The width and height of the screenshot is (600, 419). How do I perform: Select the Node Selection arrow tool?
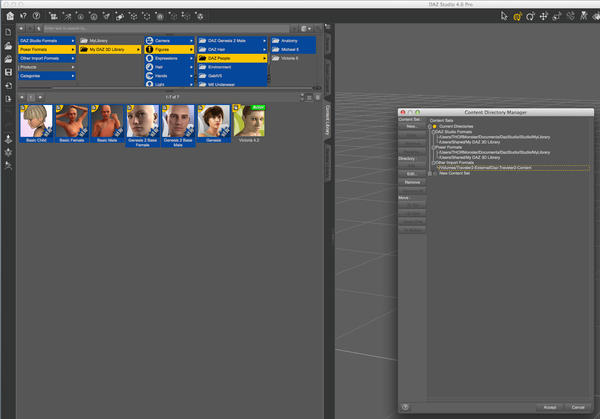pyautogui.click(x=504, y=16)
